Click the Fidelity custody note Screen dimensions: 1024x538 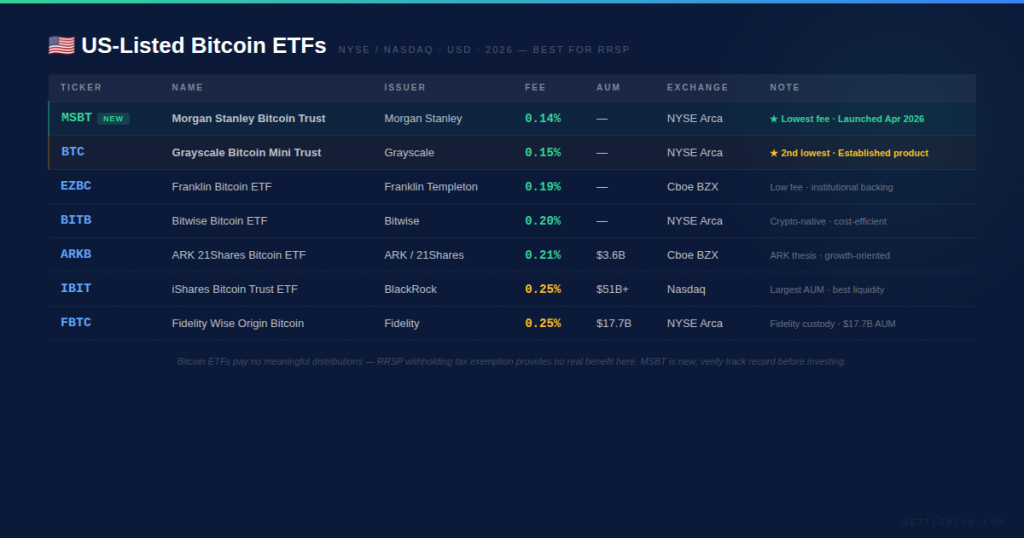pyautogui.click(x=833, y=324)
